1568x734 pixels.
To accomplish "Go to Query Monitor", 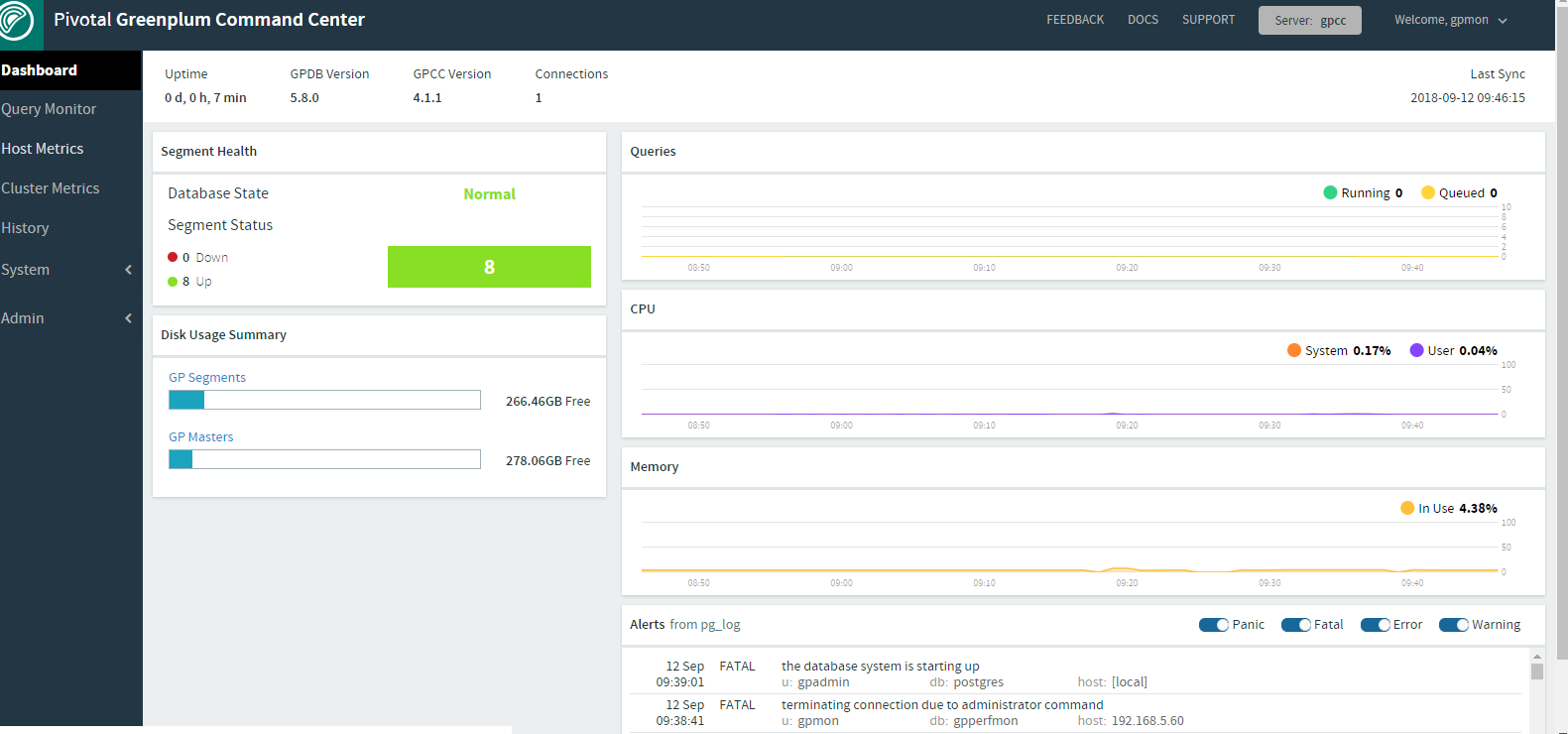I will 49,109.
